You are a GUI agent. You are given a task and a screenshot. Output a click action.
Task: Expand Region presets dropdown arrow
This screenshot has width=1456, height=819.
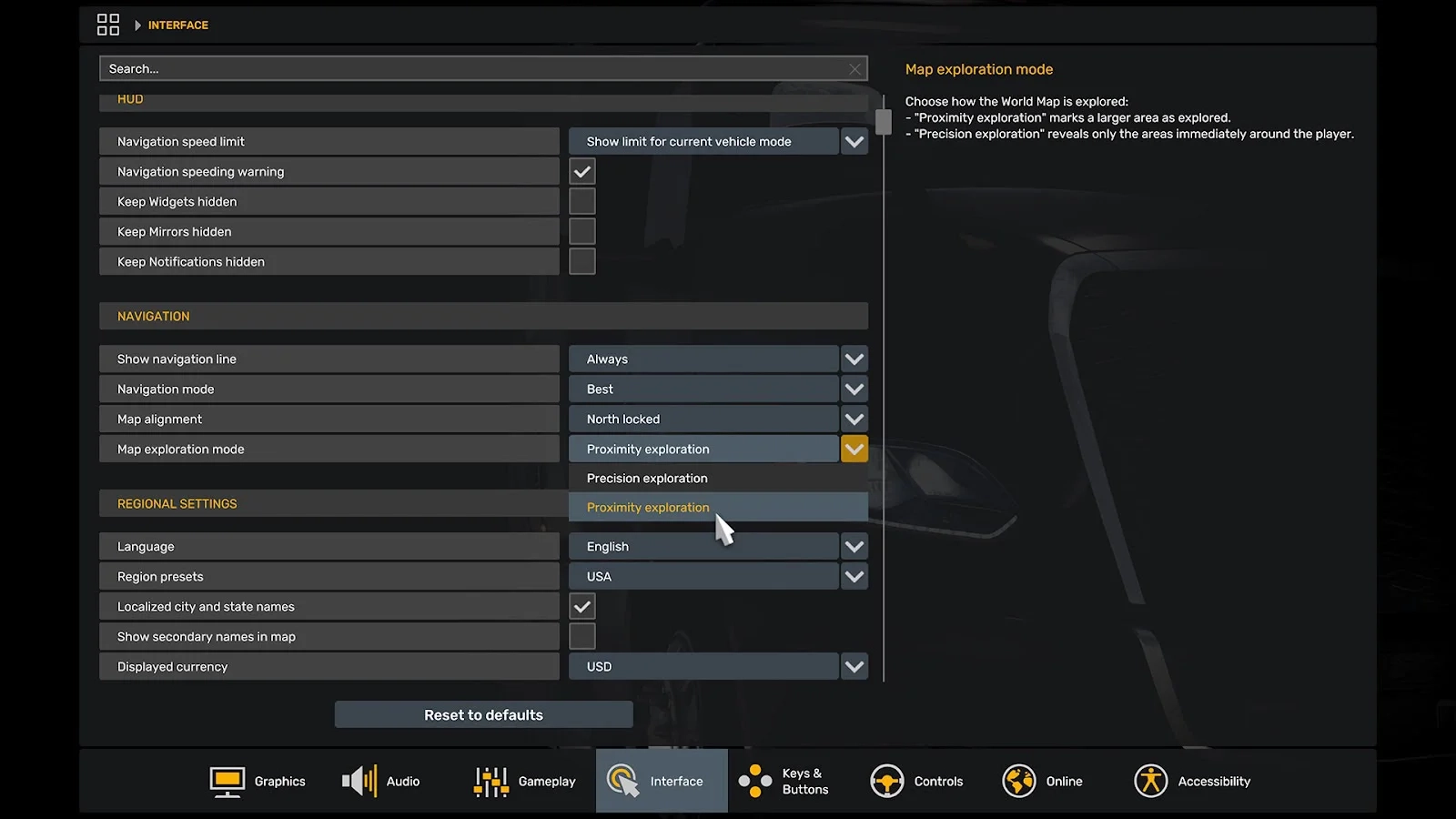854,576
